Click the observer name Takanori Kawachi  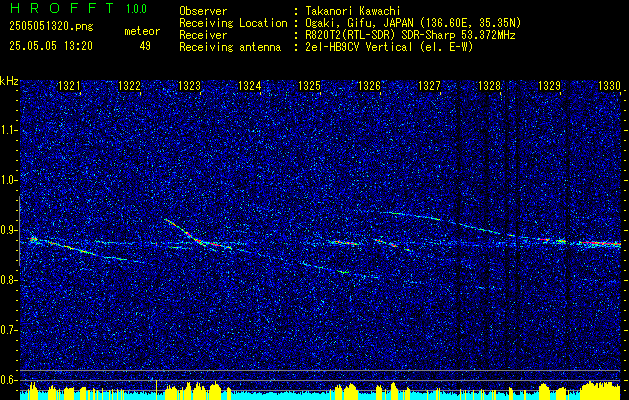353,12
